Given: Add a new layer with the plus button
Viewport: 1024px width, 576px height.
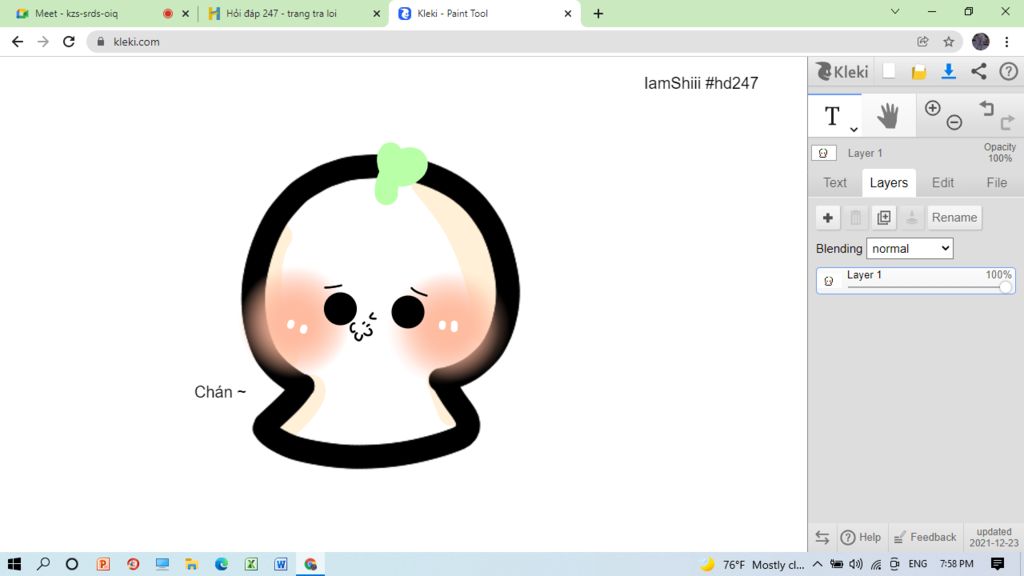Looking at the screenshot, I should [827, 217].
